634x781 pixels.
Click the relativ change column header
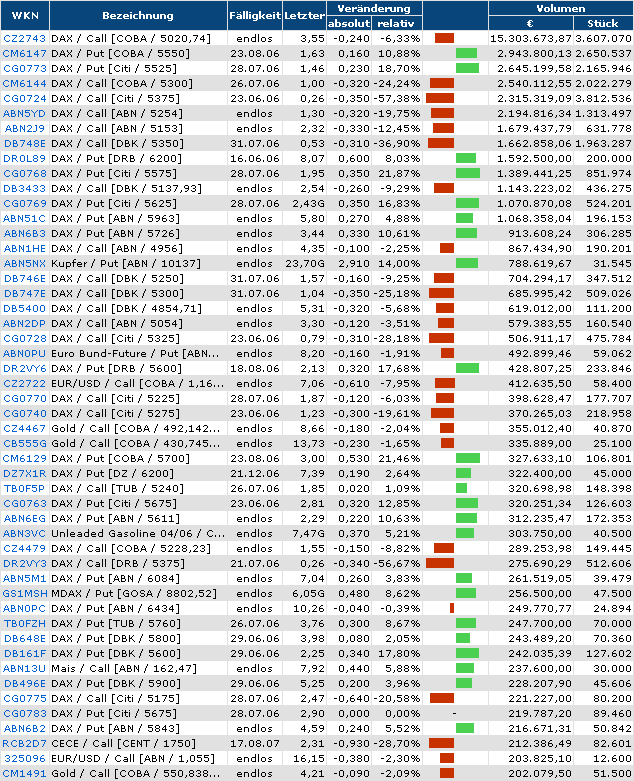point(395,23)
